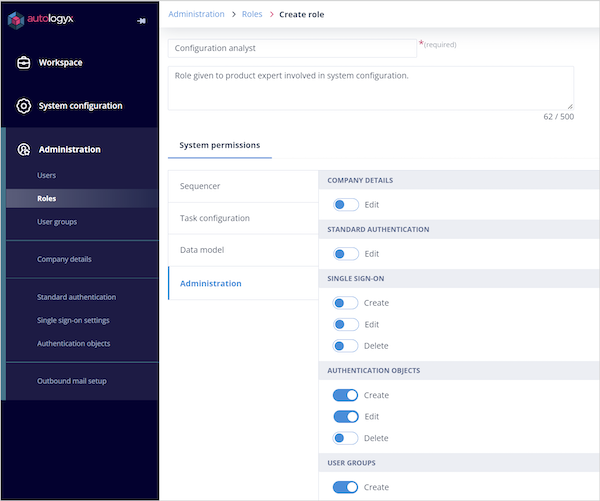Open Single sign-on settings
This screenshot has height=501, width=600.
[73, 320]
